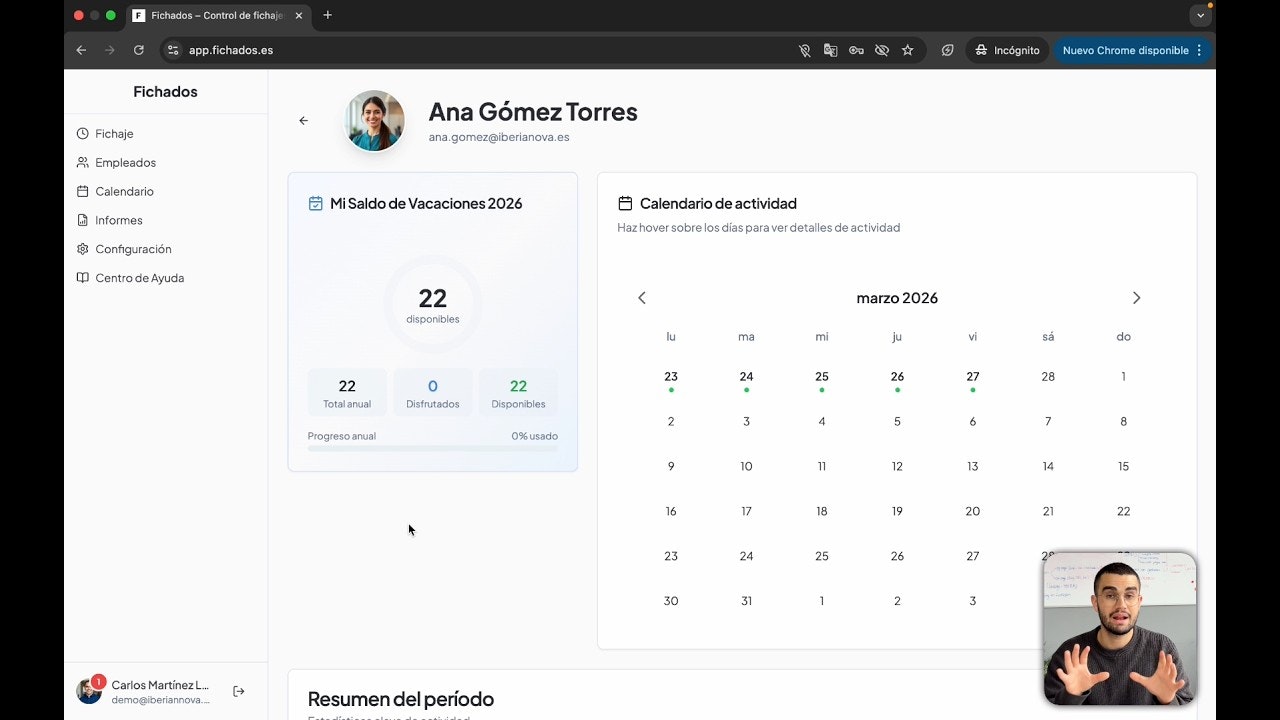The width and height of the screenshot is (1280, 720).
Task: Select day 20 in marzo 2026
Action: pyautogui.click(x=973, y=512)
